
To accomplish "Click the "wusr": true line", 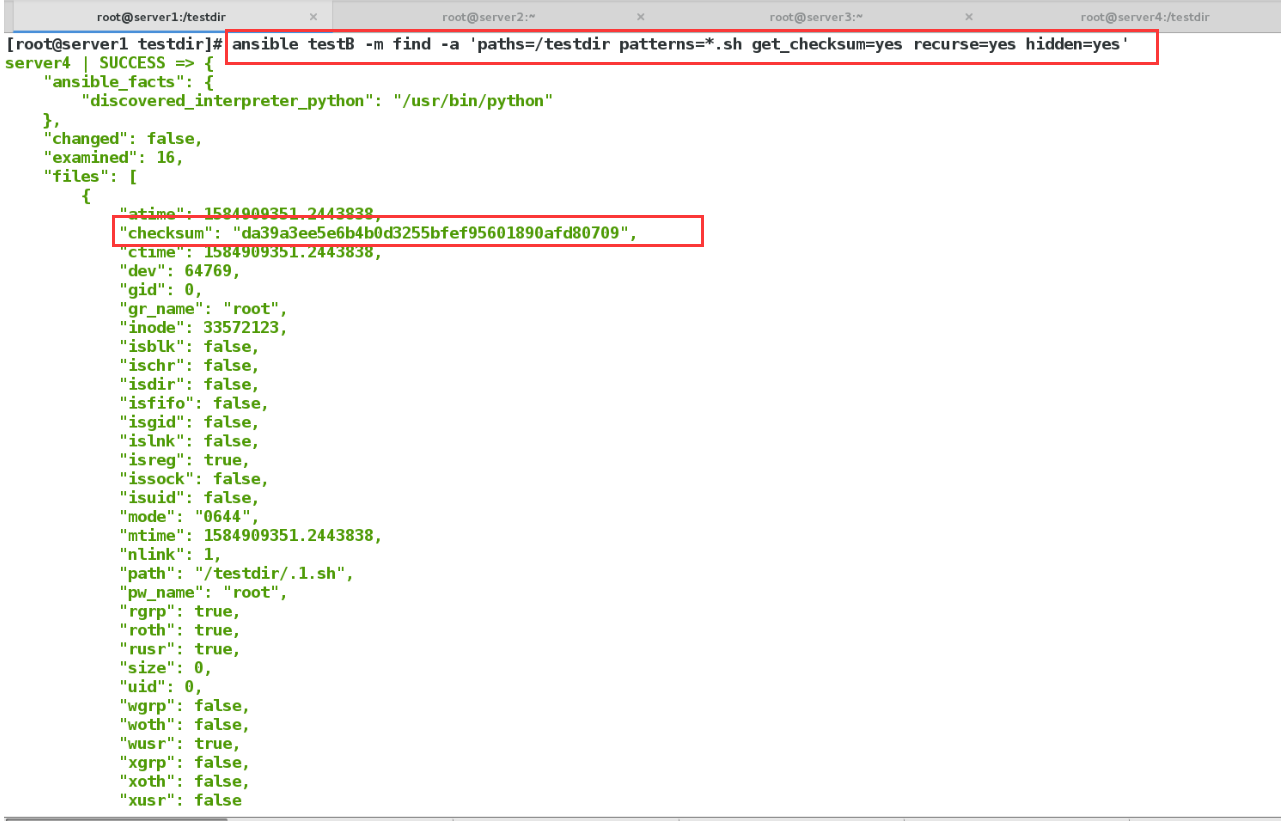I will coord(179,744).
